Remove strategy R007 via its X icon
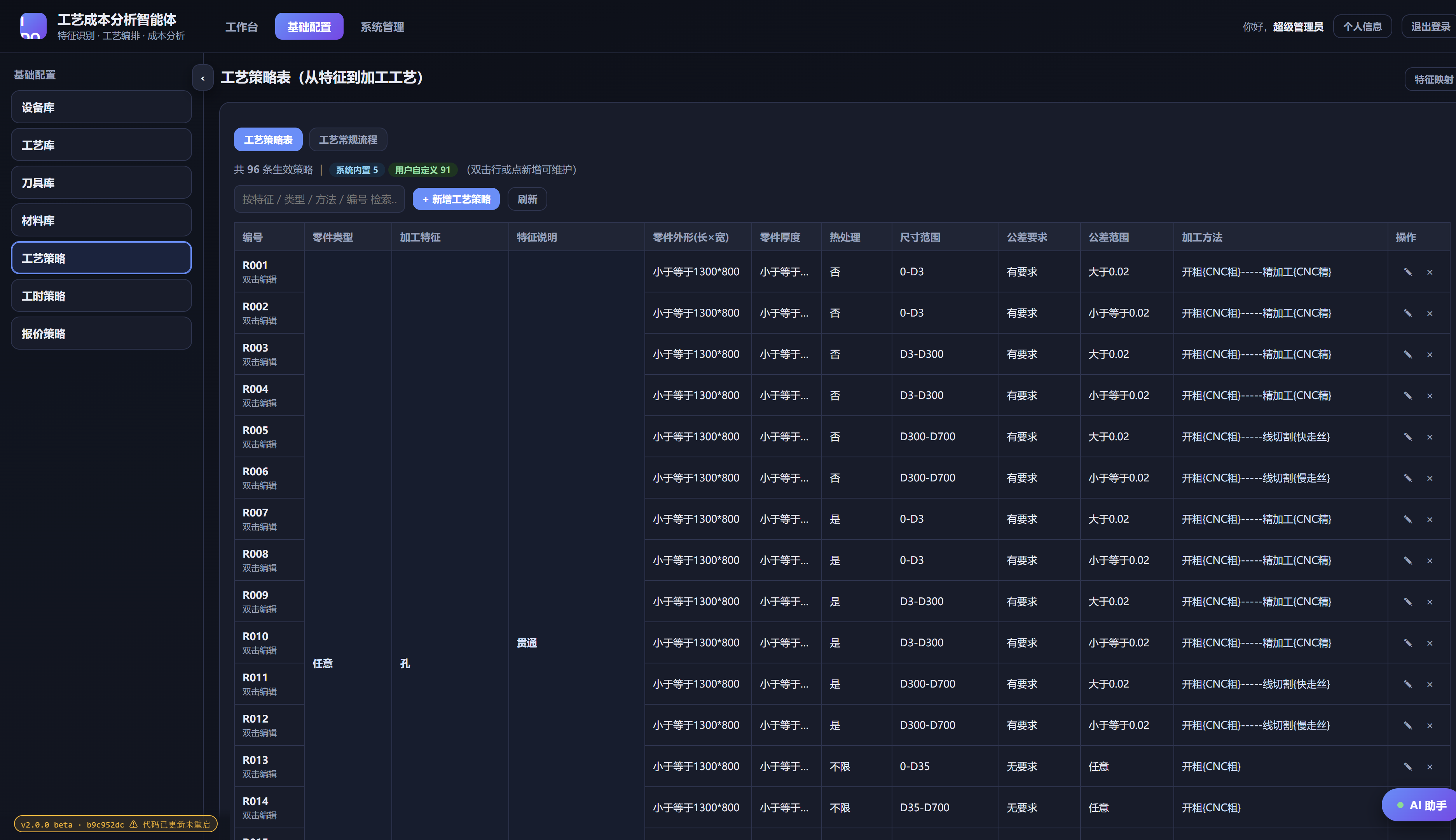 pyautogui.click(x=1430, y=519)
